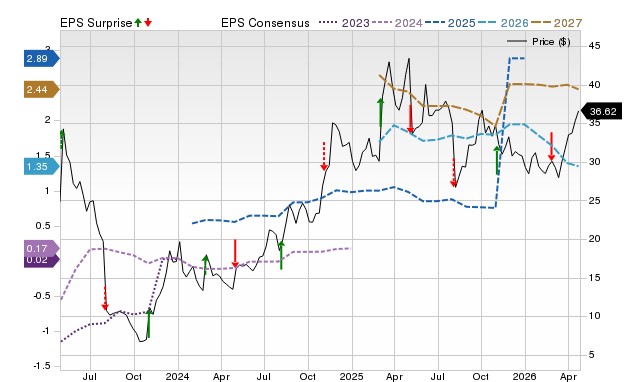
Task: Click the 2024 label on the time axis
Action: 178,376
